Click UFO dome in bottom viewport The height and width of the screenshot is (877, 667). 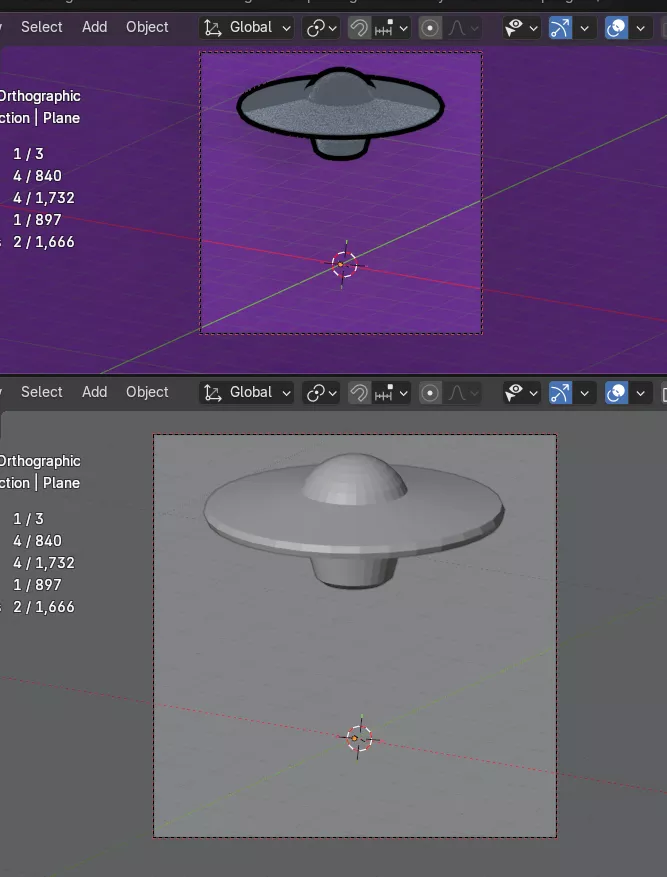tap(354, 478)
